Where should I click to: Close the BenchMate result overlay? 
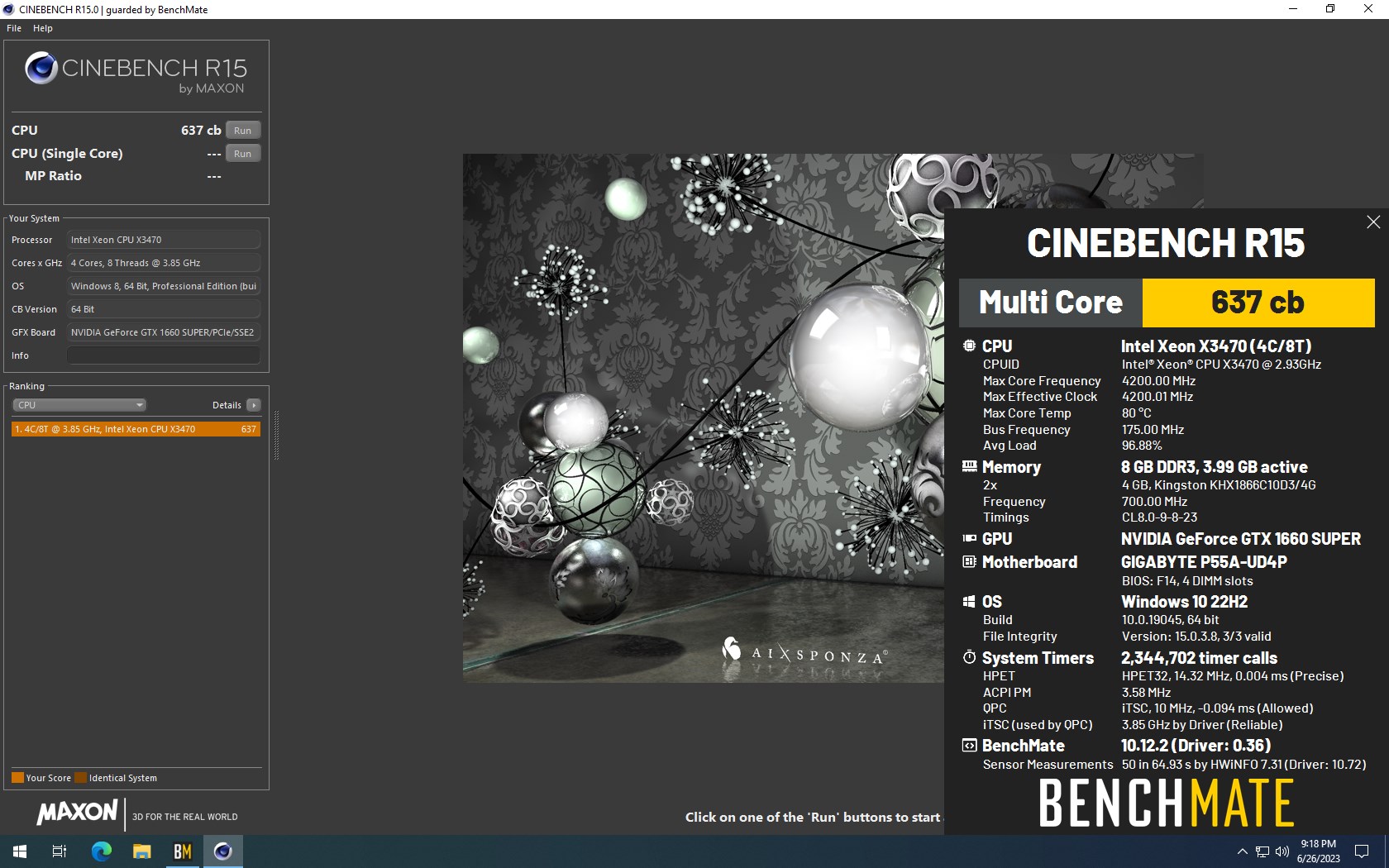click(1373, 222)
